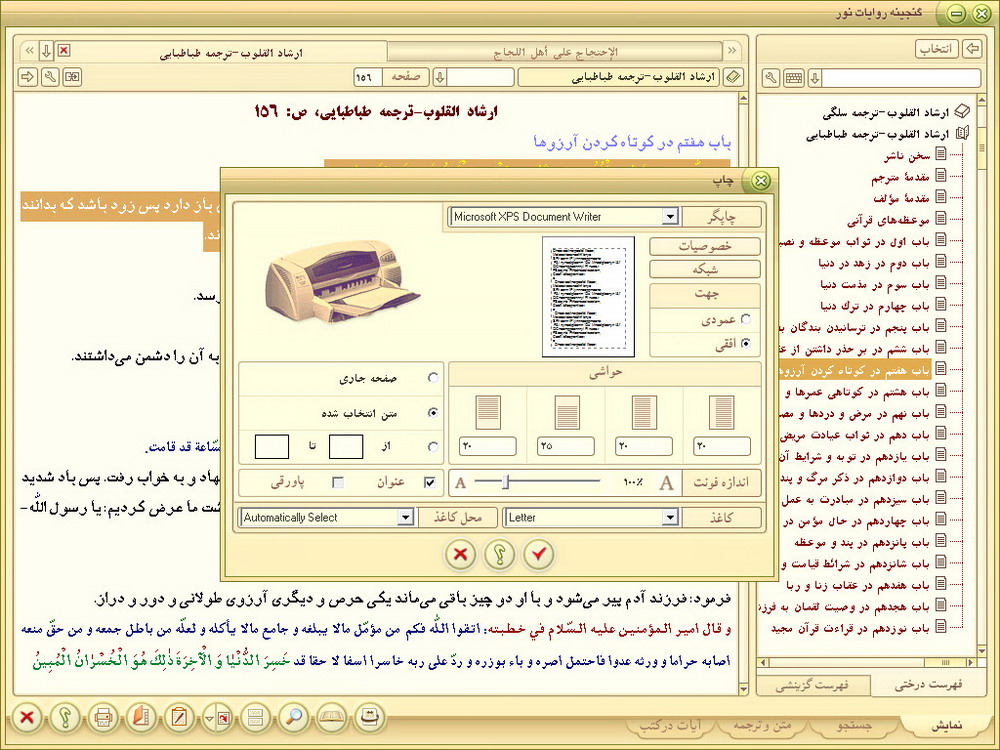Click the از start page input box
This screenshot has height=750, width=1000.
tap(346, 446)
